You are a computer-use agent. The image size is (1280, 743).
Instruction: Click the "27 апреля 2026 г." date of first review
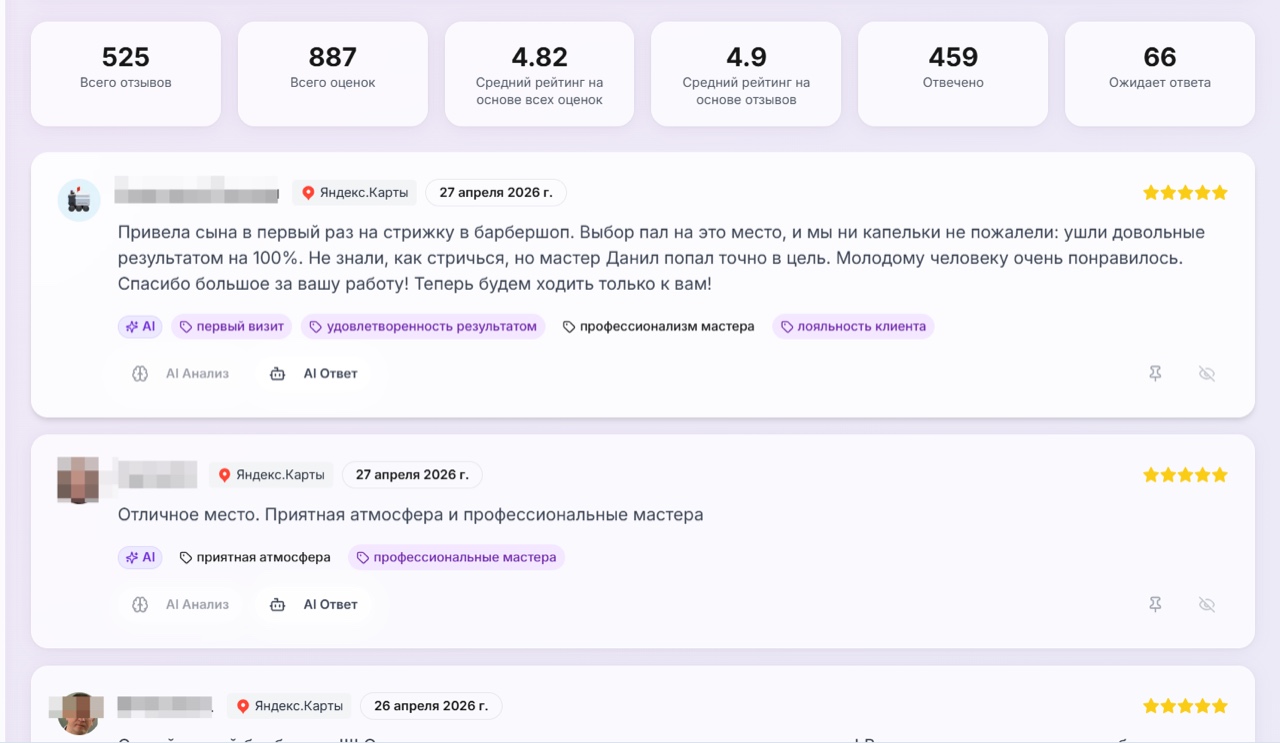tap(496, 192)
